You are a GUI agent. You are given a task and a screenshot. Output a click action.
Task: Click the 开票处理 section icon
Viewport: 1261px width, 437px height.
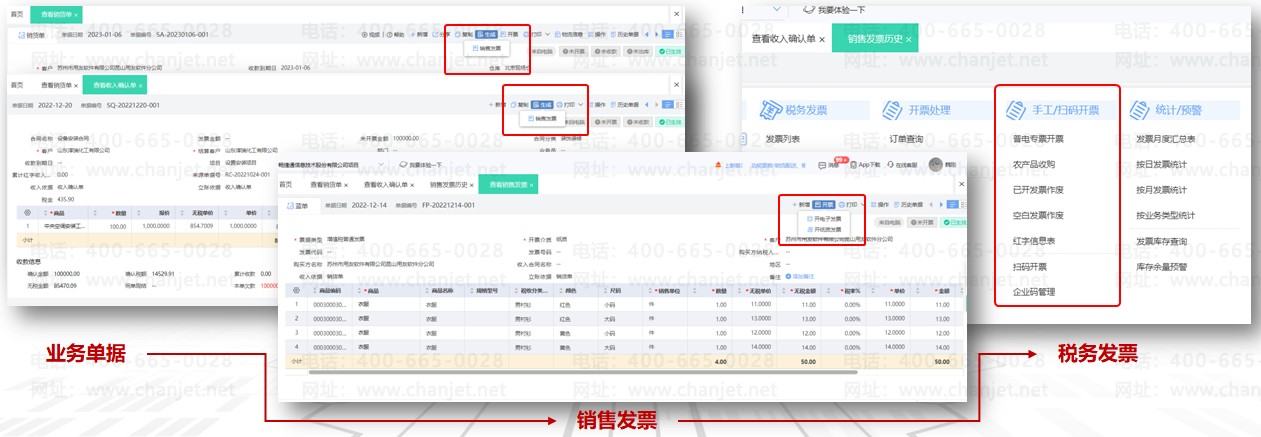pos(893,108)
